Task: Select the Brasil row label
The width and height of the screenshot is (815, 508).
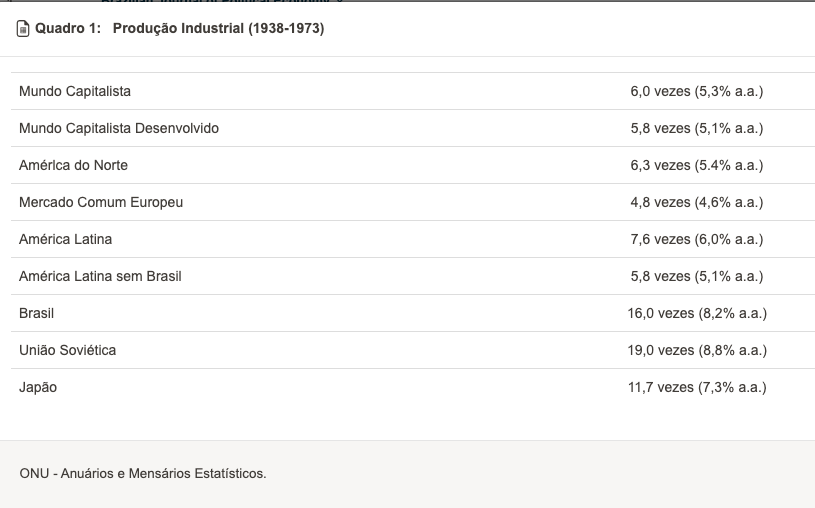Action: coord(37,313)
